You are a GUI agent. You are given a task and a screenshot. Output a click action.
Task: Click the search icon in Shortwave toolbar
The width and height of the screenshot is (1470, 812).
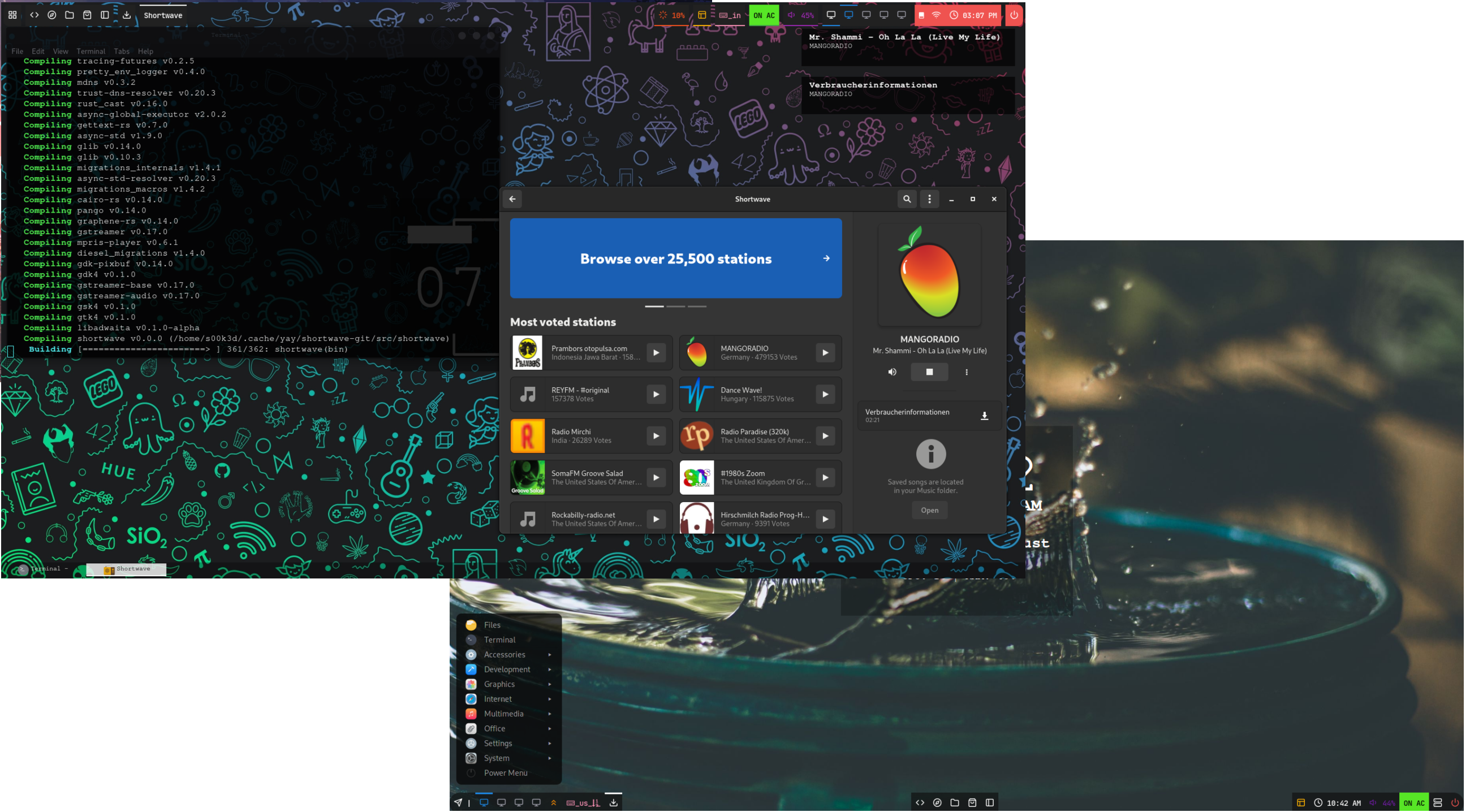(907, 199)
